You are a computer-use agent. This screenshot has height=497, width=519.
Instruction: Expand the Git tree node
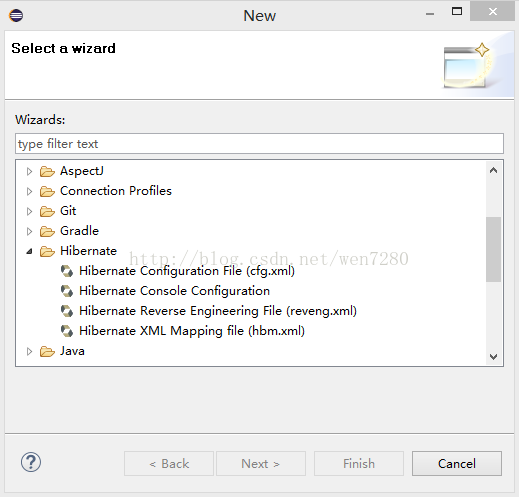tap(29, 211)
